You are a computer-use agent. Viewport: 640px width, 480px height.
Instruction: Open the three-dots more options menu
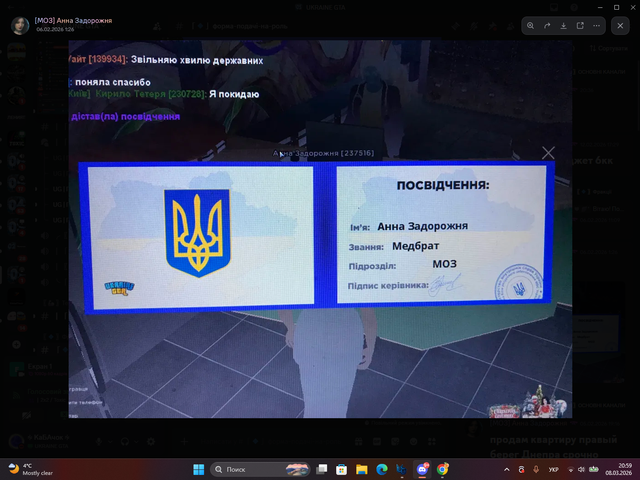pyautogui.click(x=596, y=26)
